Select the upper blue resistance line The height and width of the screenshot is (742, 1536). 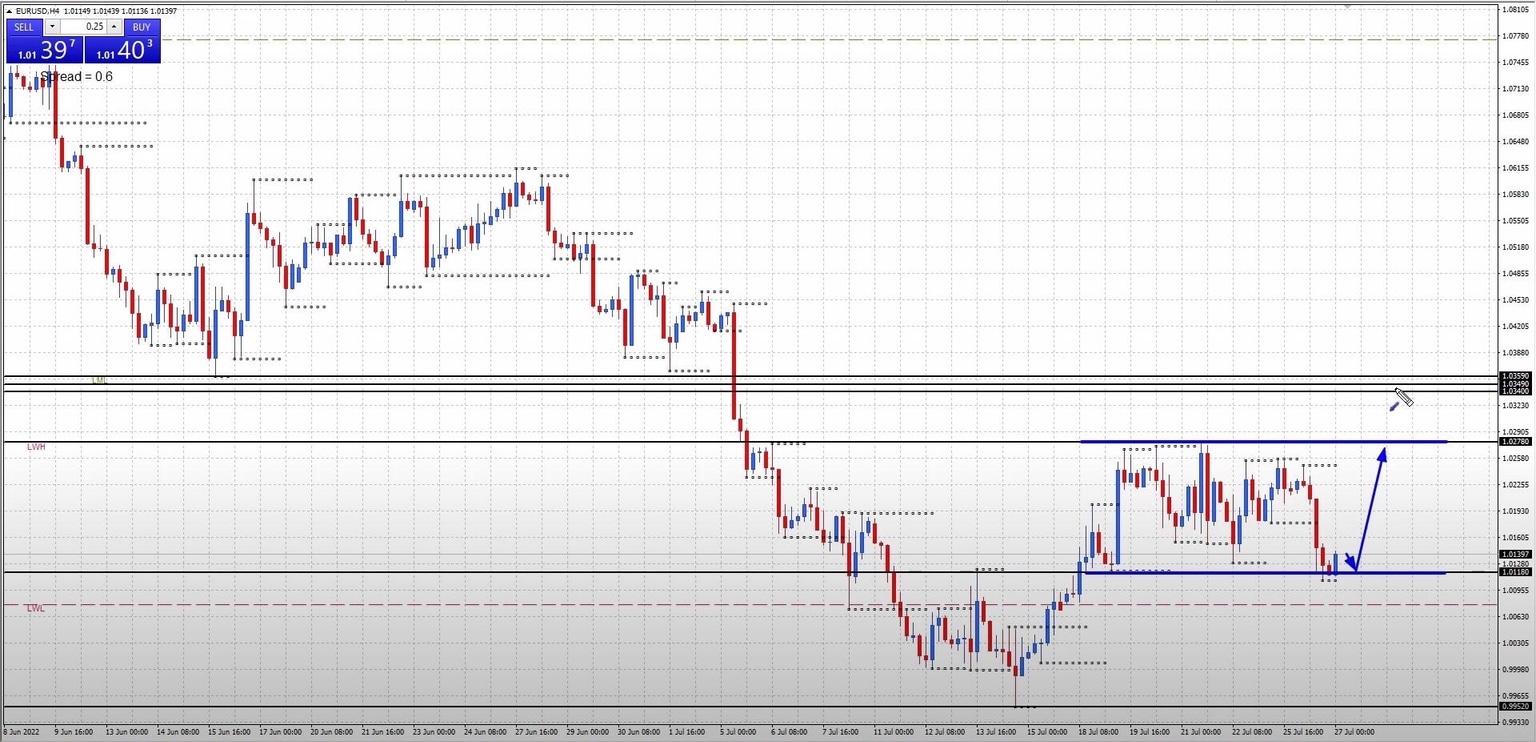(x=1250, y=441)
